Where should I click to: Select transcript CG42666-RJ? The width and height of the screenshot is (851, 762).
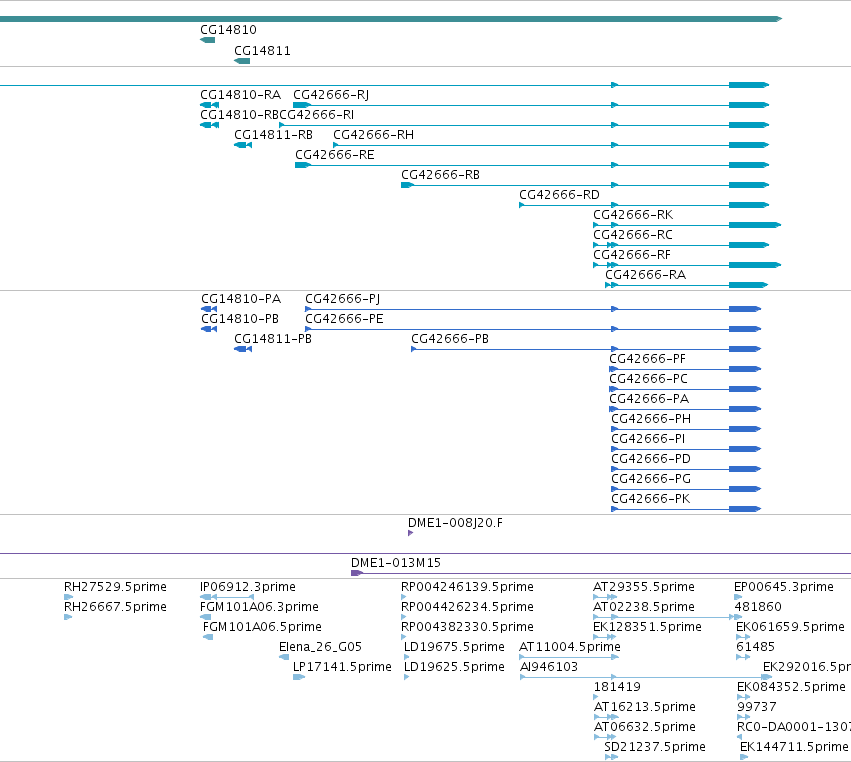(331, 95)
